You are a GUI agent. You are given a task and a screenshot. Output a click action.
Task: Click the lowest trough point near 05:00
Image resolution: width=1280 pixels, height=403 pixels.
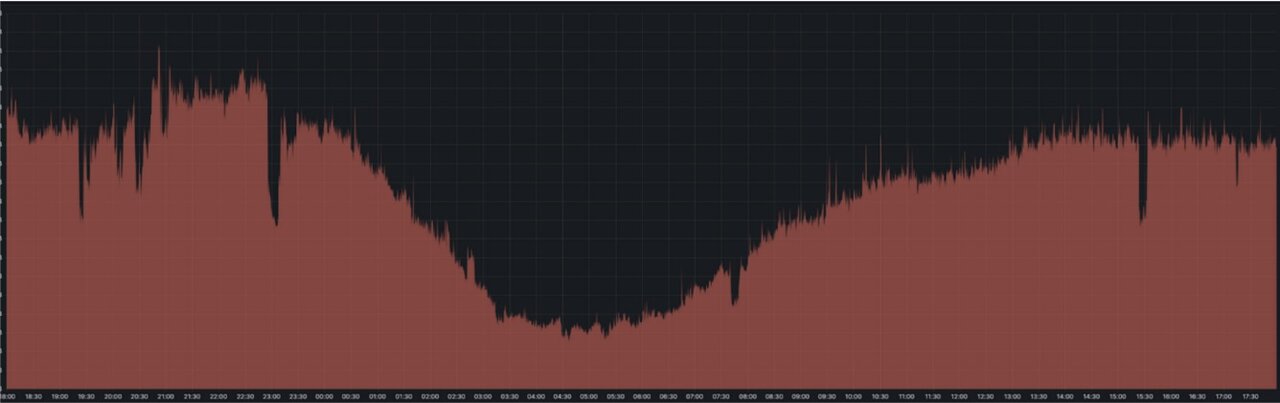pyautogui.click(x=566, y=335)
